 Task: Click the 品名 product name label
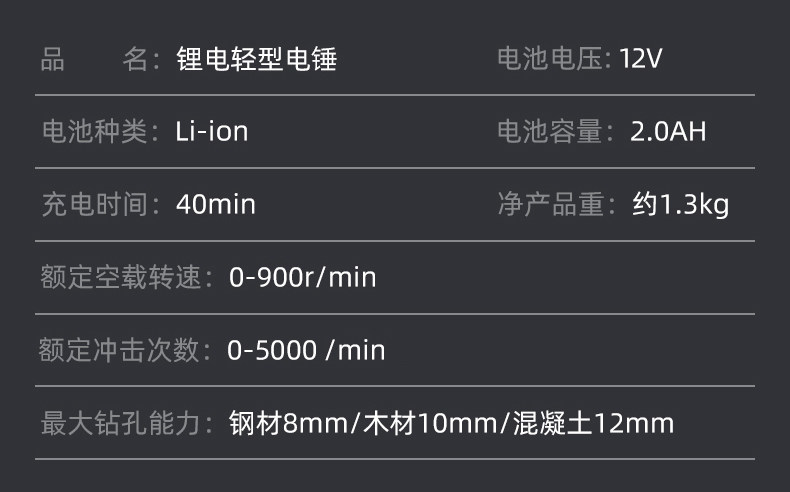[94, 59]
